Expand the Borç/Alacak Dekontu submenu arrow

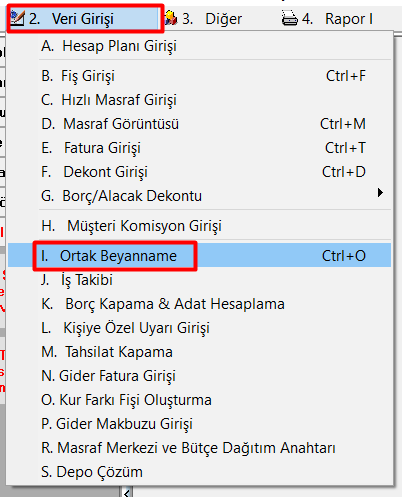coord(380,193)
